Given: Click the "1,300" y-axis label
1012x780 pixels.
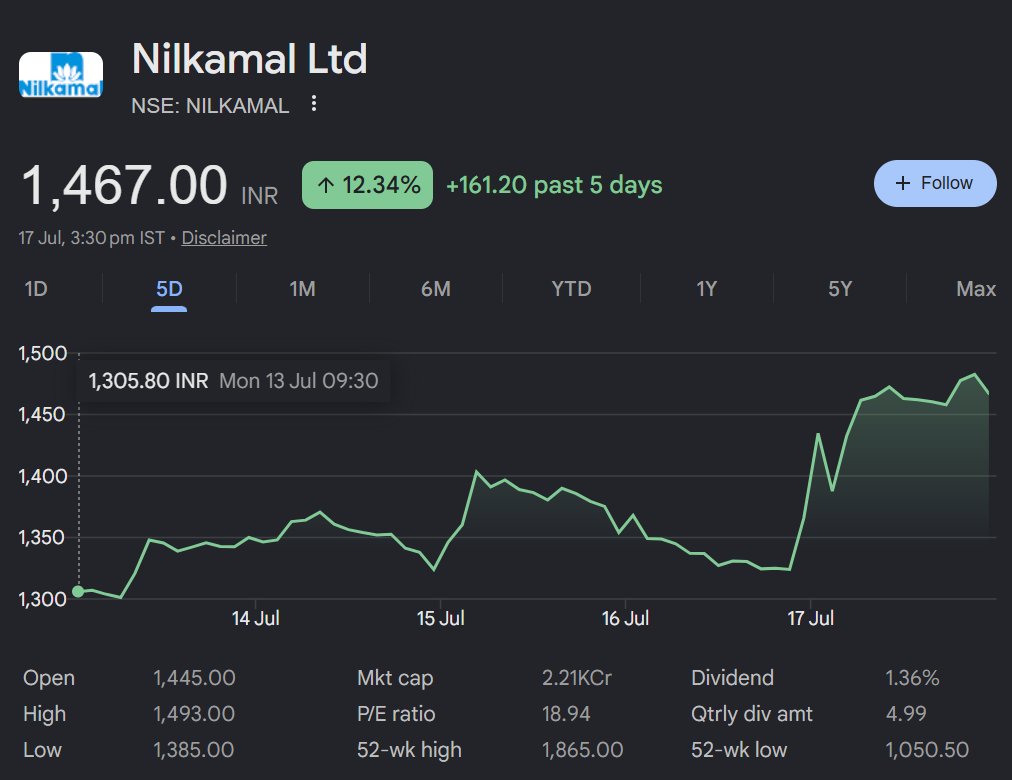Looking at the screenshot, I should [x=43, y=599].
